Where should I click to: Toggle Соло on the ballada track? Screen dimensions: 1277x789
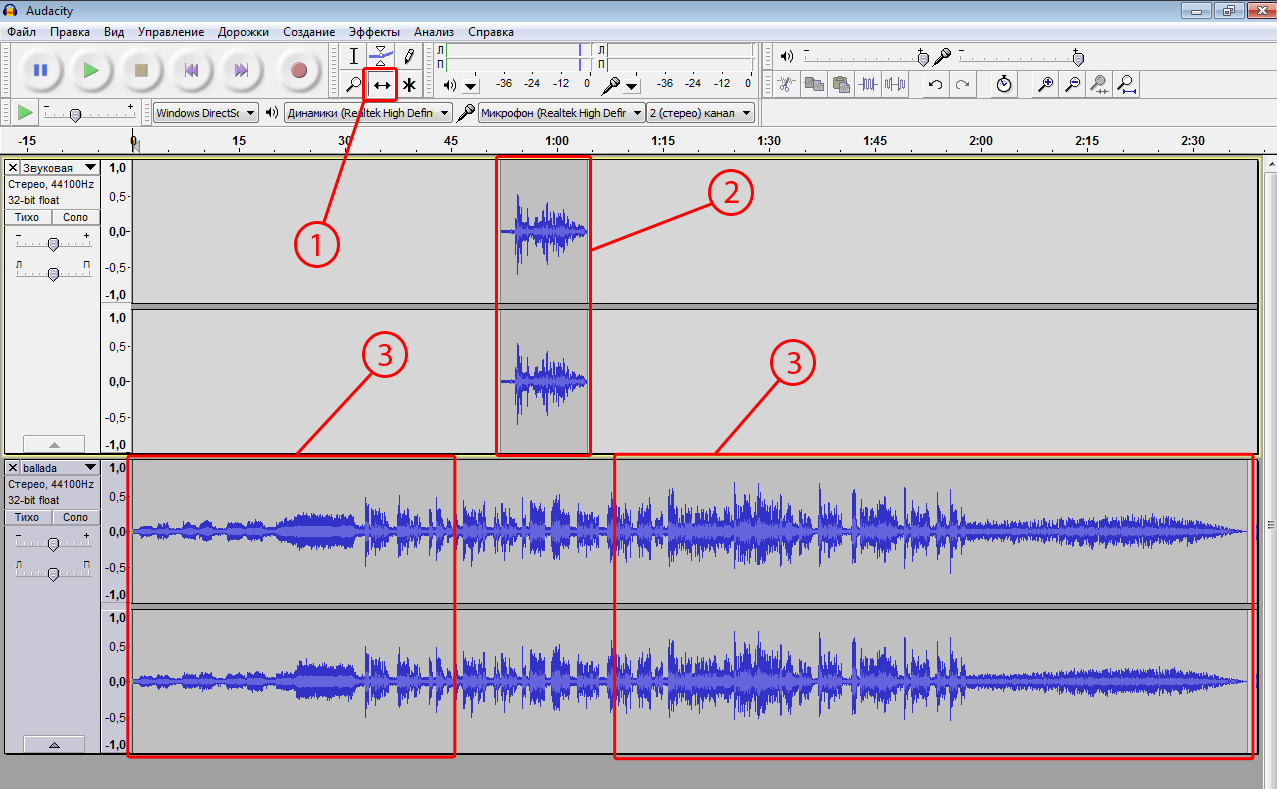(x=76, y=517)
